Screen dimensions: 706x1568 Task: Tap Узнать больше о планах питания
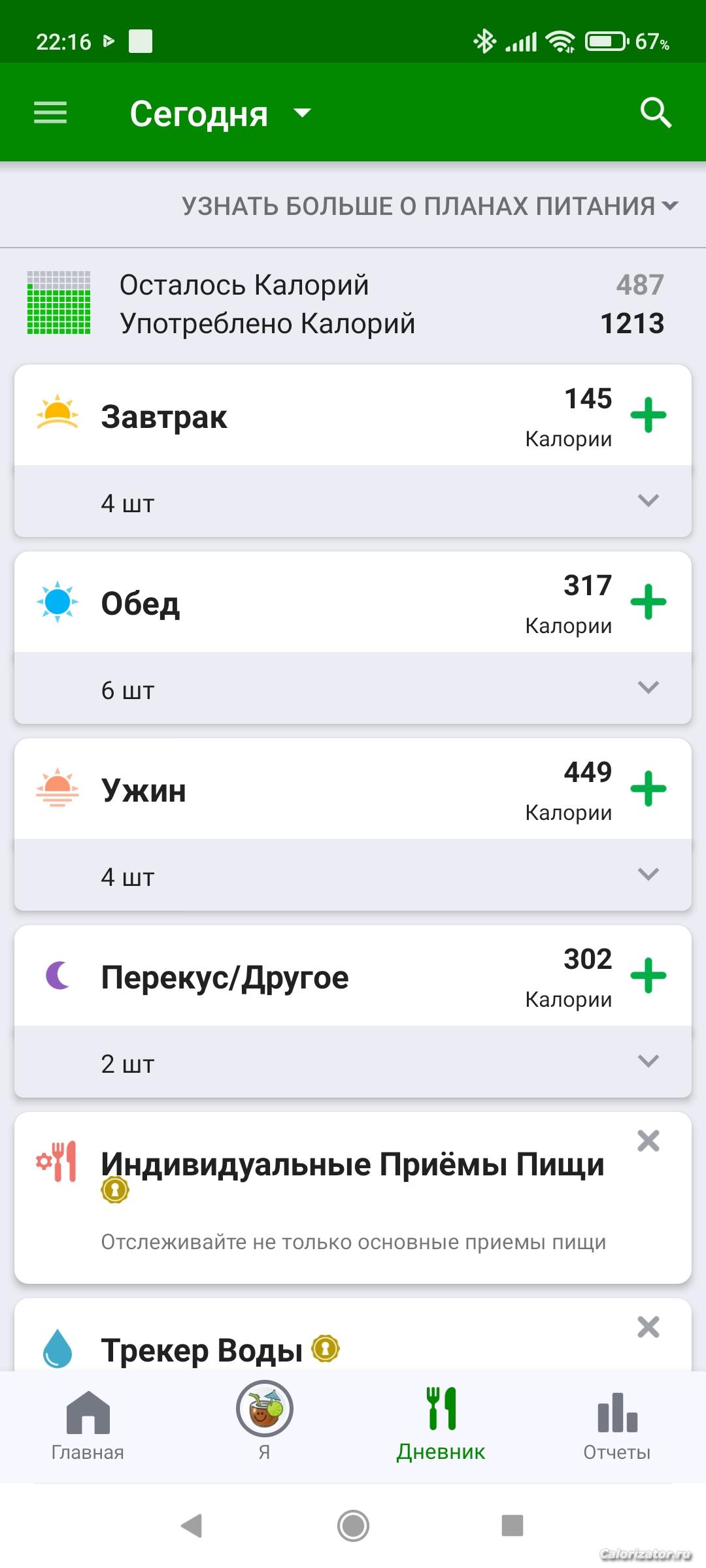pyautogui.click(x=429, y=206)
